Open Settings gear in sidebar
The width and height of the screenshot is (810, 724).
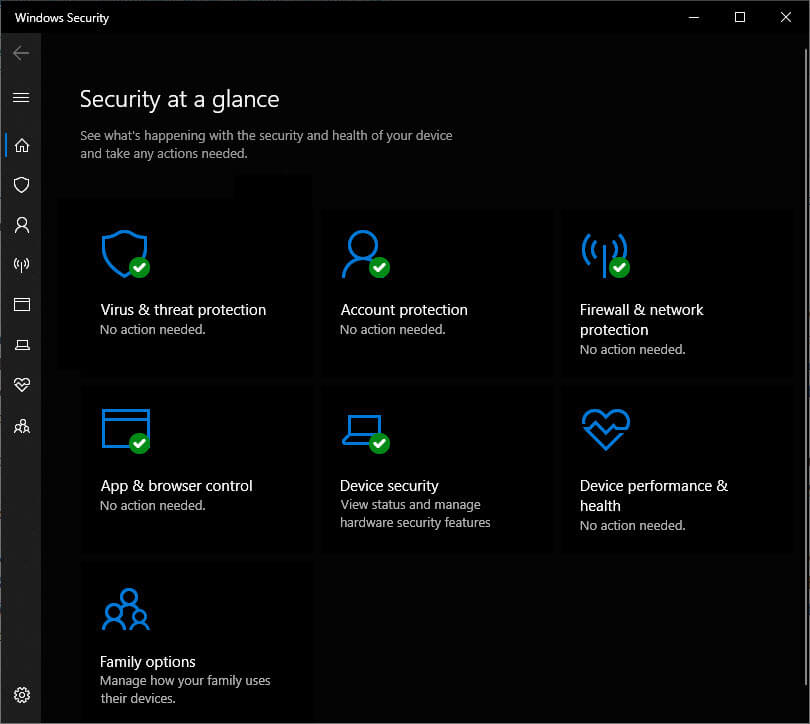click(21, 695)
